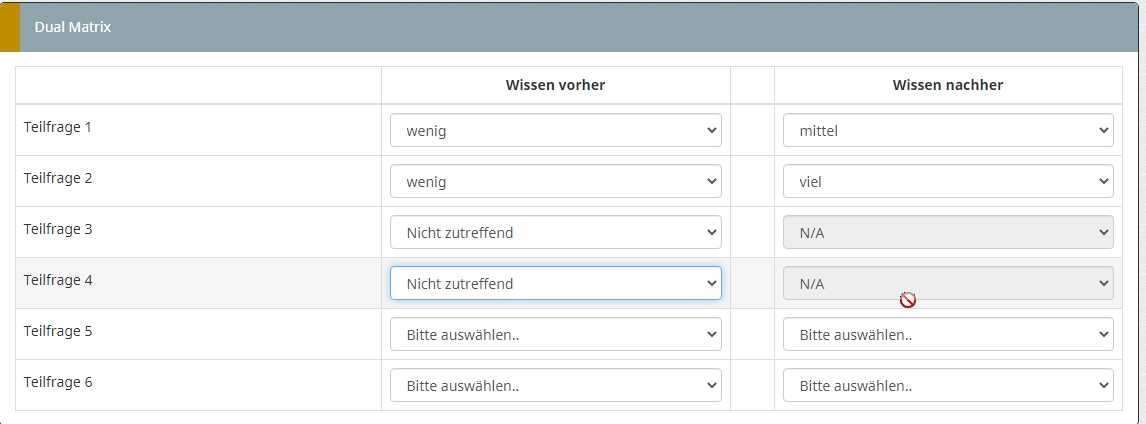Image resolution: width=1146 pixels, height=424 pixels.
Task: Open Teilfrage 1 'Wissen vorher' dropdown showing wenig
Action: (555, 130)
